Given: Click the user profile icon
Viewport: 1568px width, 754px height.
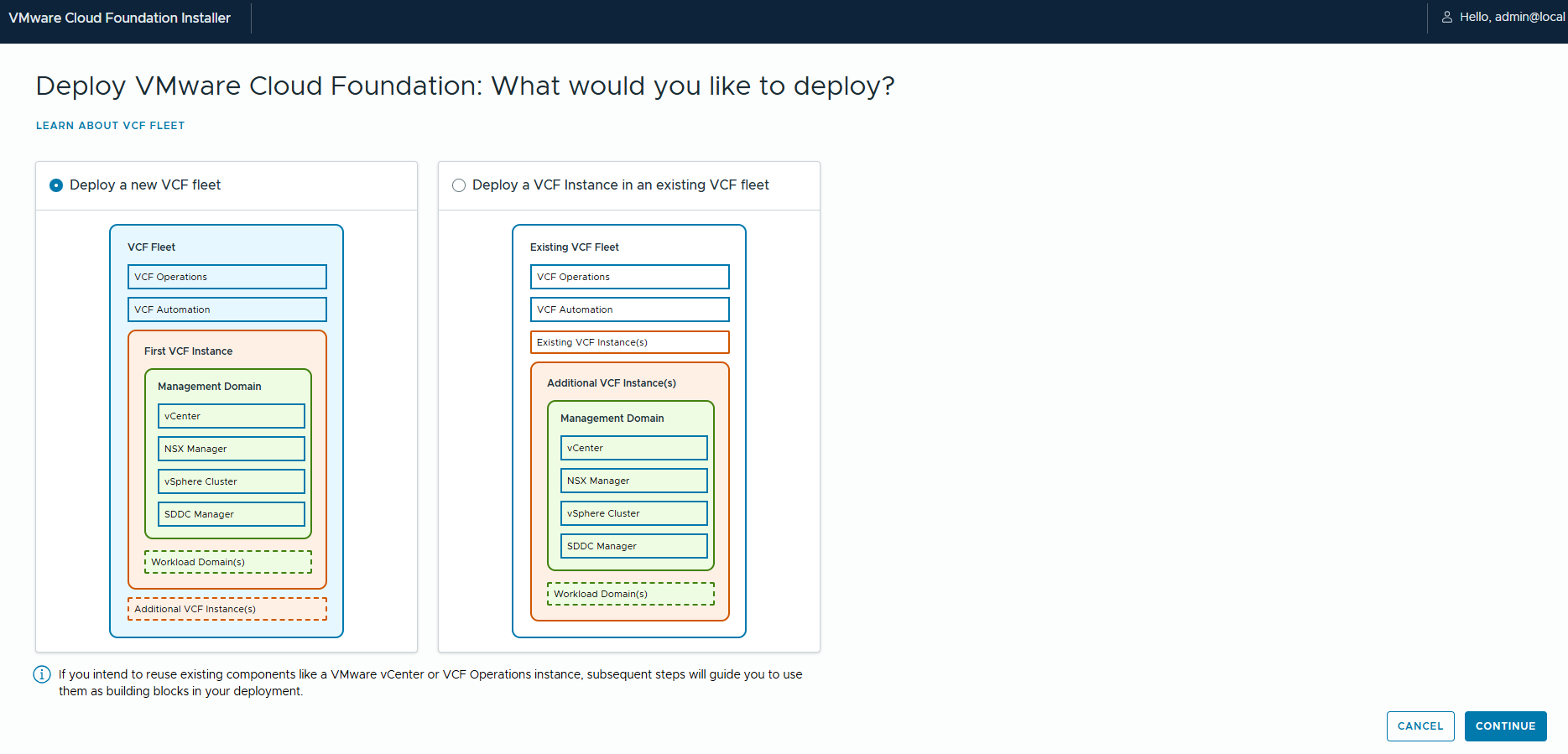Looking at the screenshot, I should tap(1447, 17).
